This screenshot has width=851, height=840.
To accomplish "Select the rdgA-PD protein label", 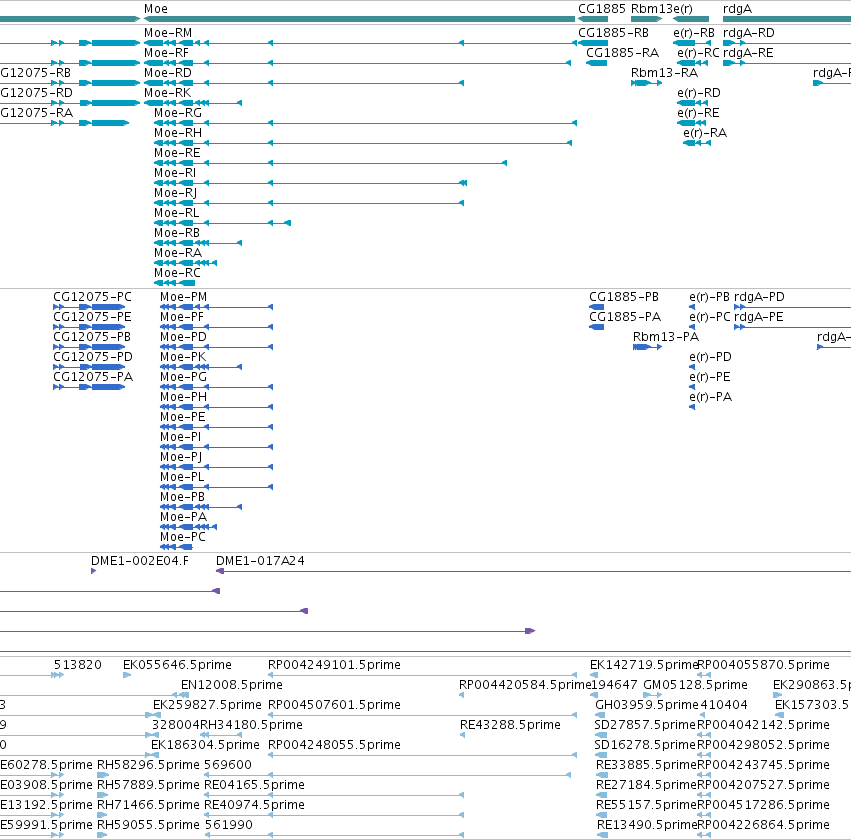I will point(759,297).
